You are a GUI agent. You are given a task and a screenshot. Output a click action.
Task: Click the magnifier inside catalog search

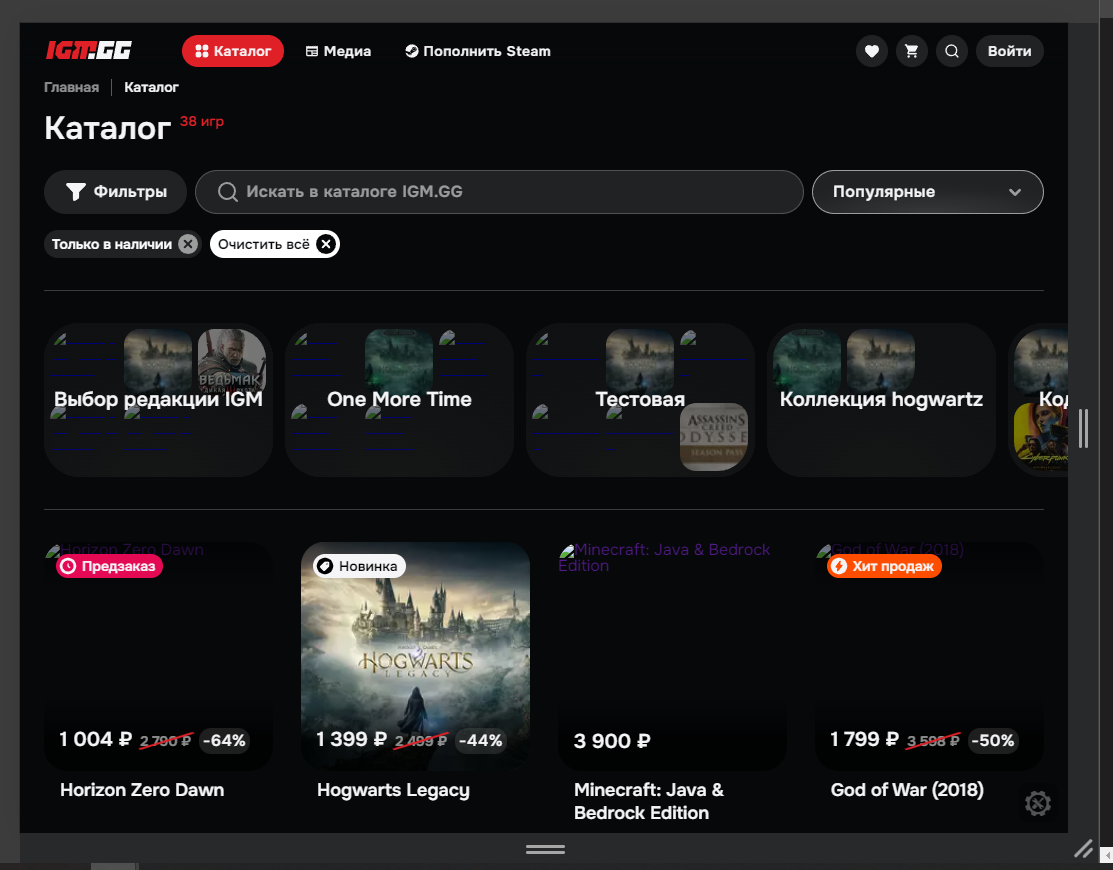pyautogui.click(x=227, y=192)
